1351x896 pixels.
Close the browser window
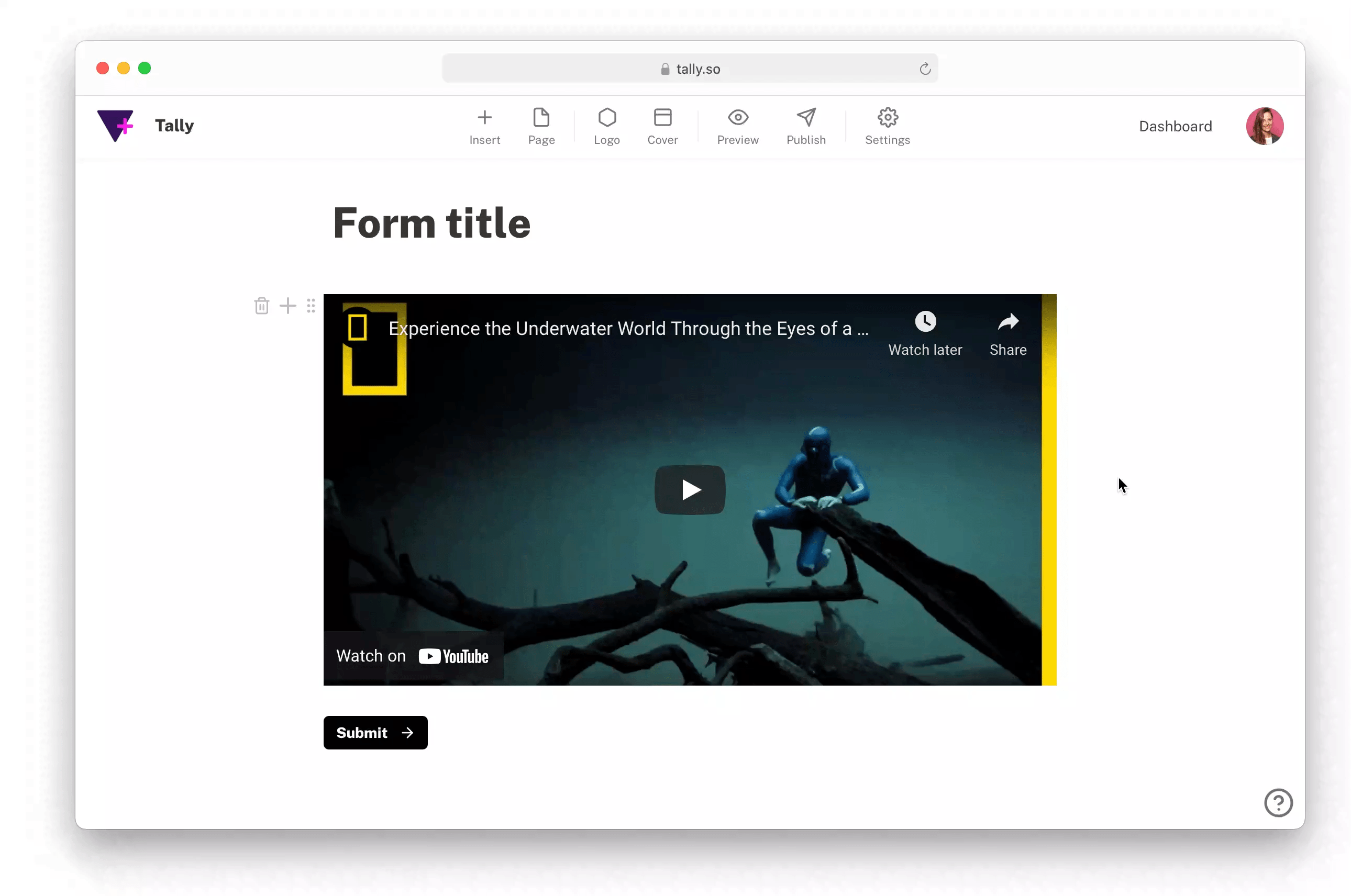click(x=102, y=68)
